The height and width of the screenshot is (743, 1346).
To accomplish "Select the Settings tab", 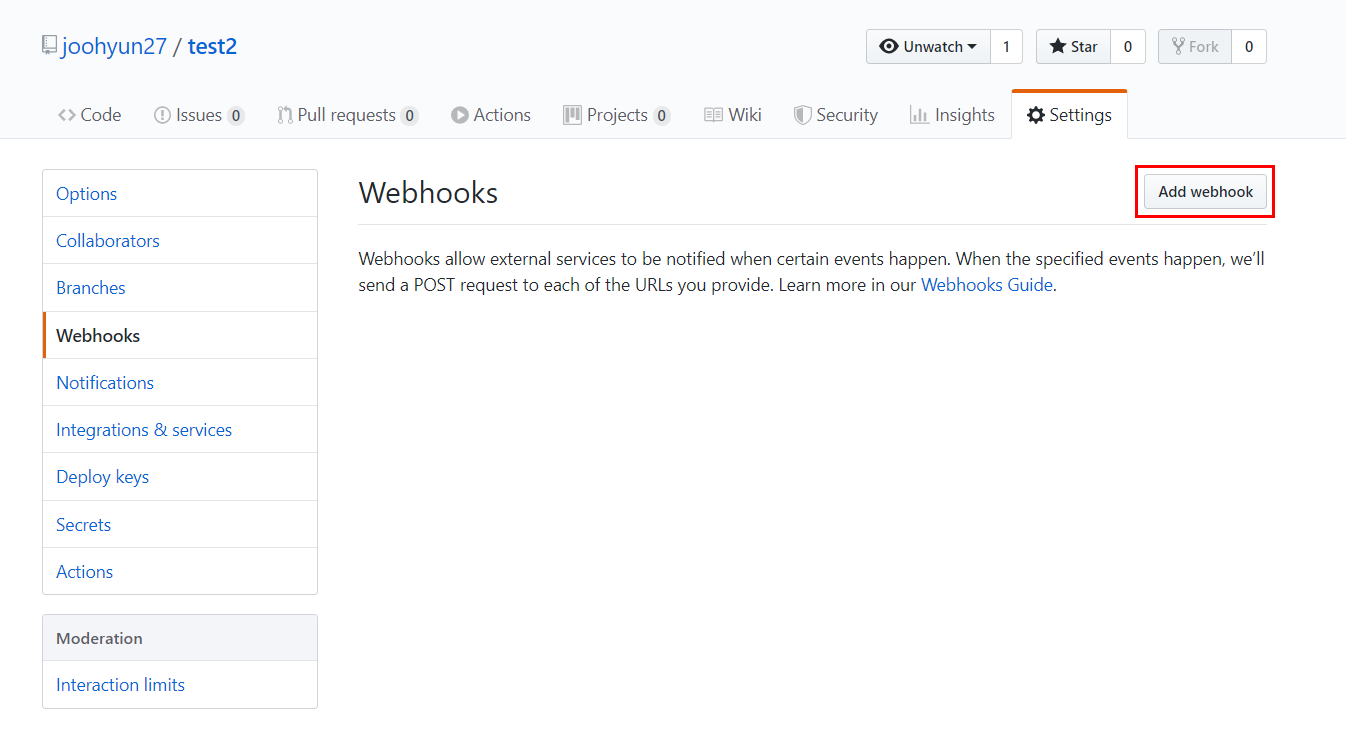I will click(1069, 115).
